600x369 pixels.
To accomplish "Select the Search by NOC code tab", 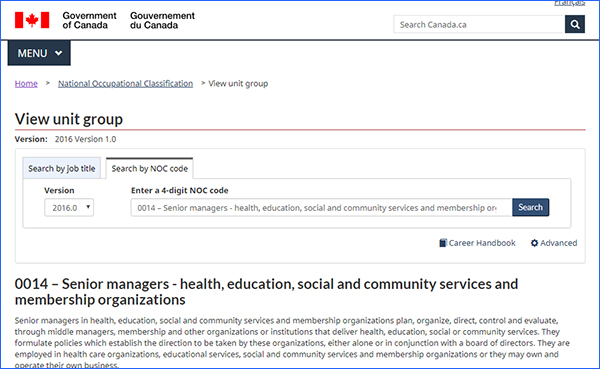I will [x=150, y=168].
